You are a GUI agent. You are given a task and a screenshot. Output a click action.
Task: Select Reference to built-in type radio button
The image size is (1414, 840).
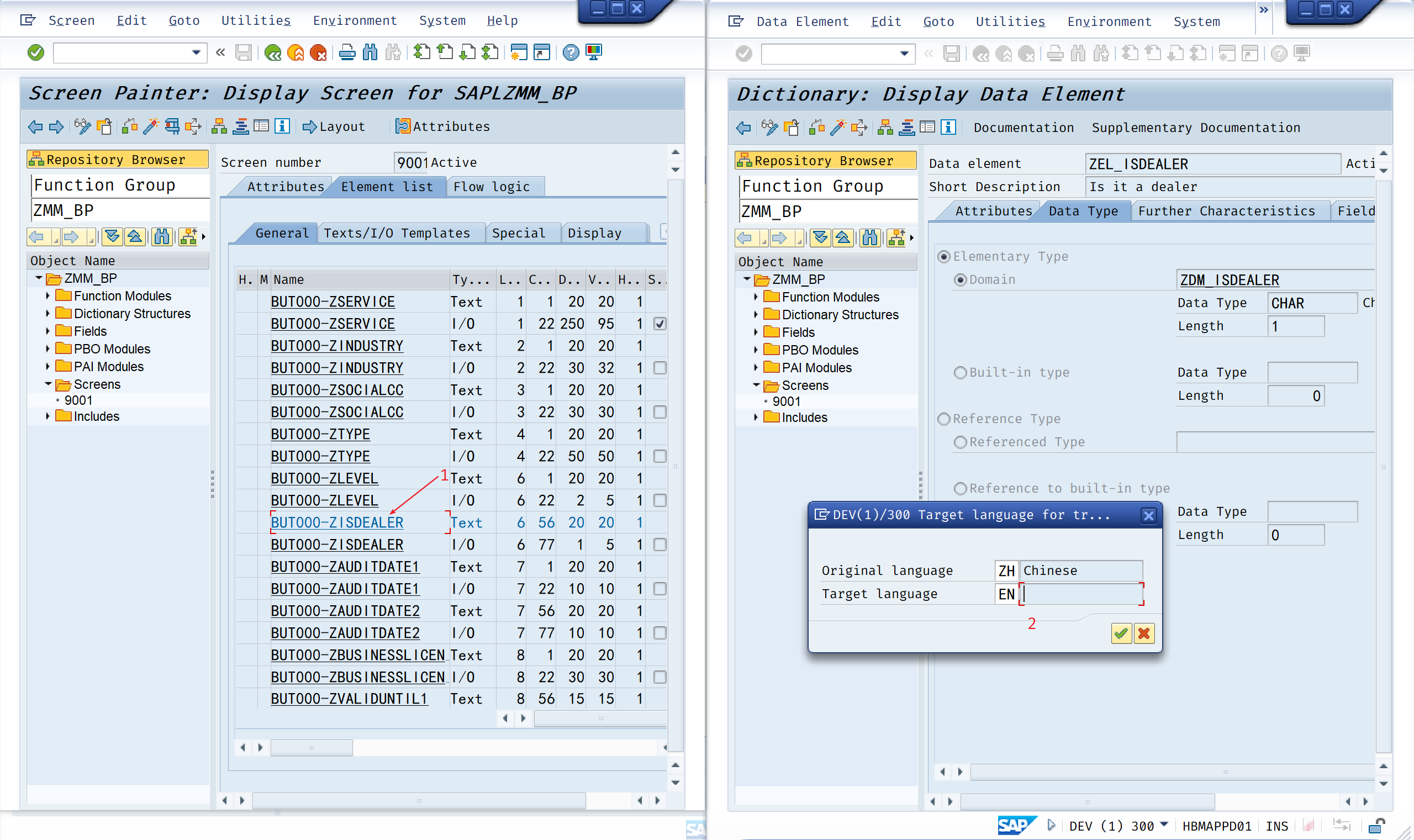[960, 489]
